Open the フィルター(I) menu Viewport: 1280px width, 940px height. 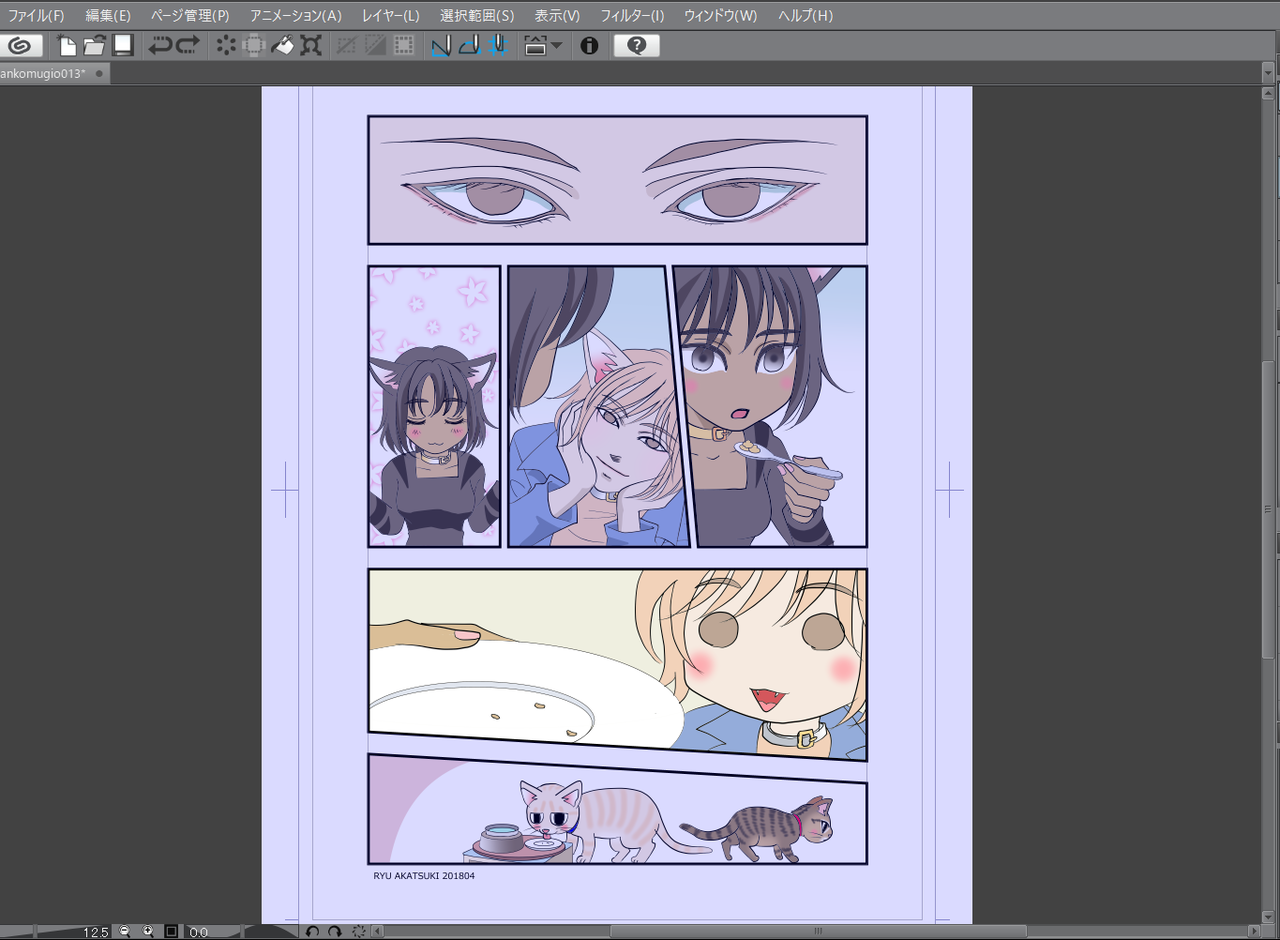(632, 16)
